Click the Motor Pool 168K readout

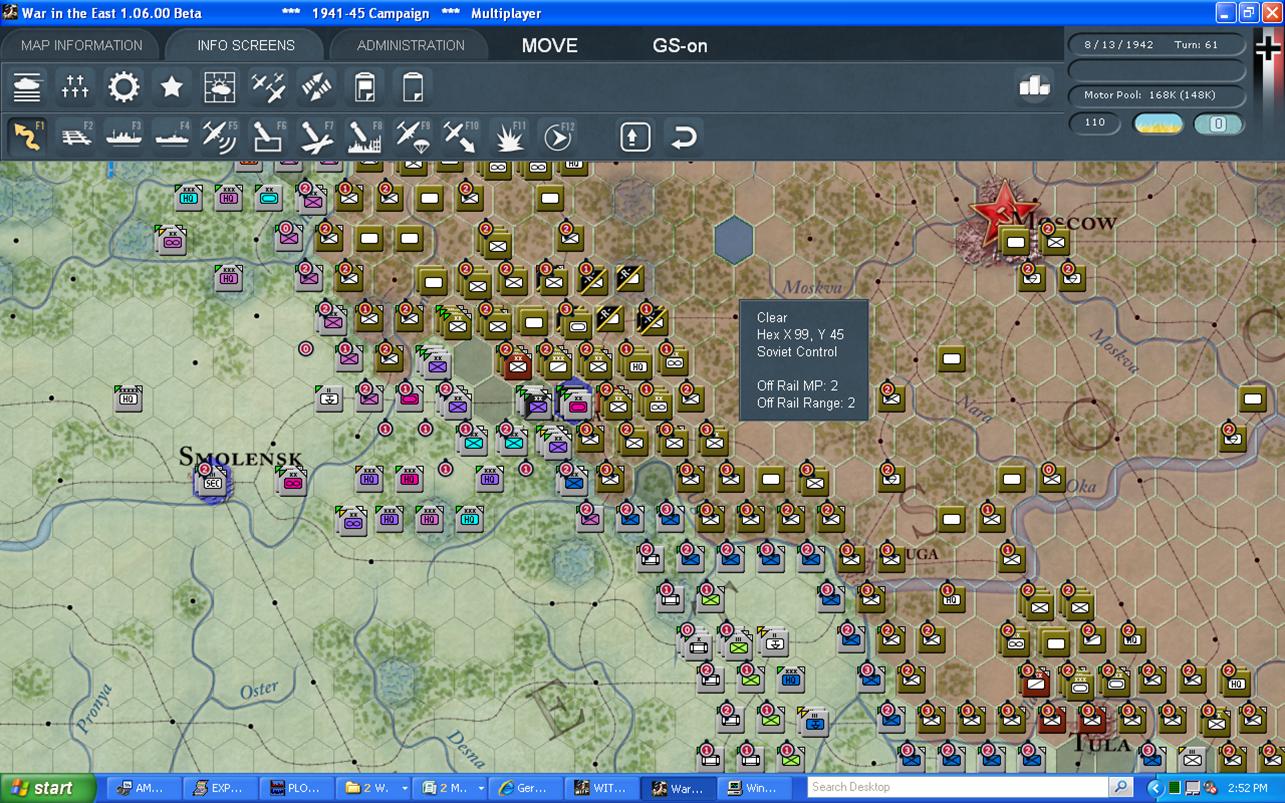point(1157,96)
